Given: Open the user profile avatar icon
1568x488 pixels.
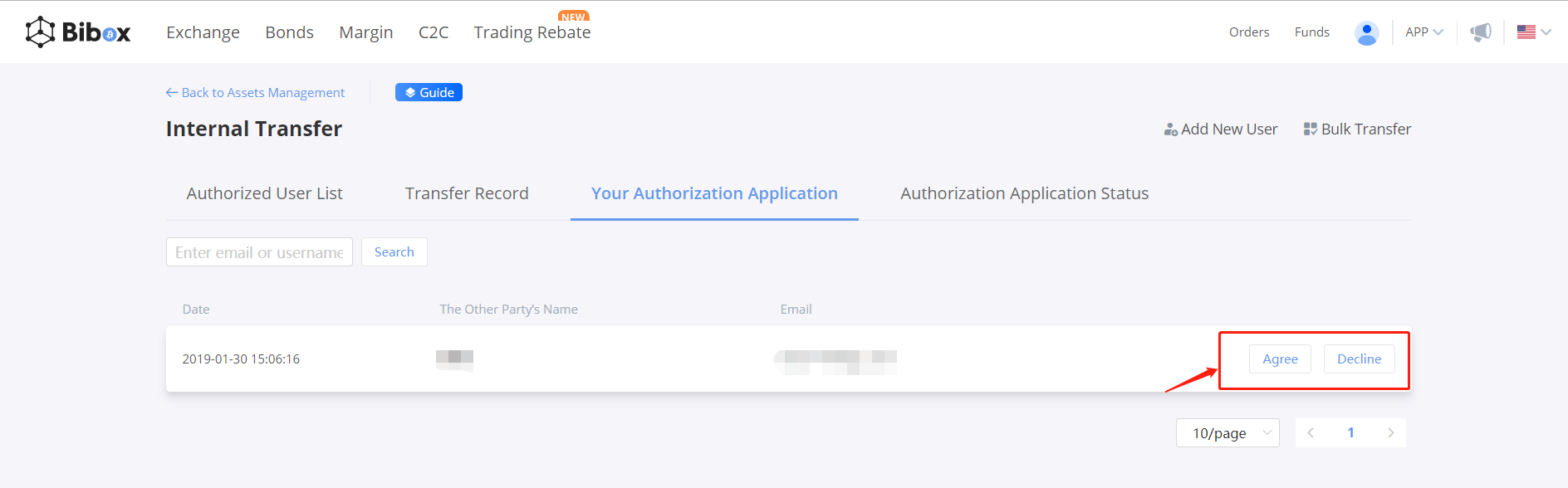Looking at the screenshot, I should pos(1366,32).
